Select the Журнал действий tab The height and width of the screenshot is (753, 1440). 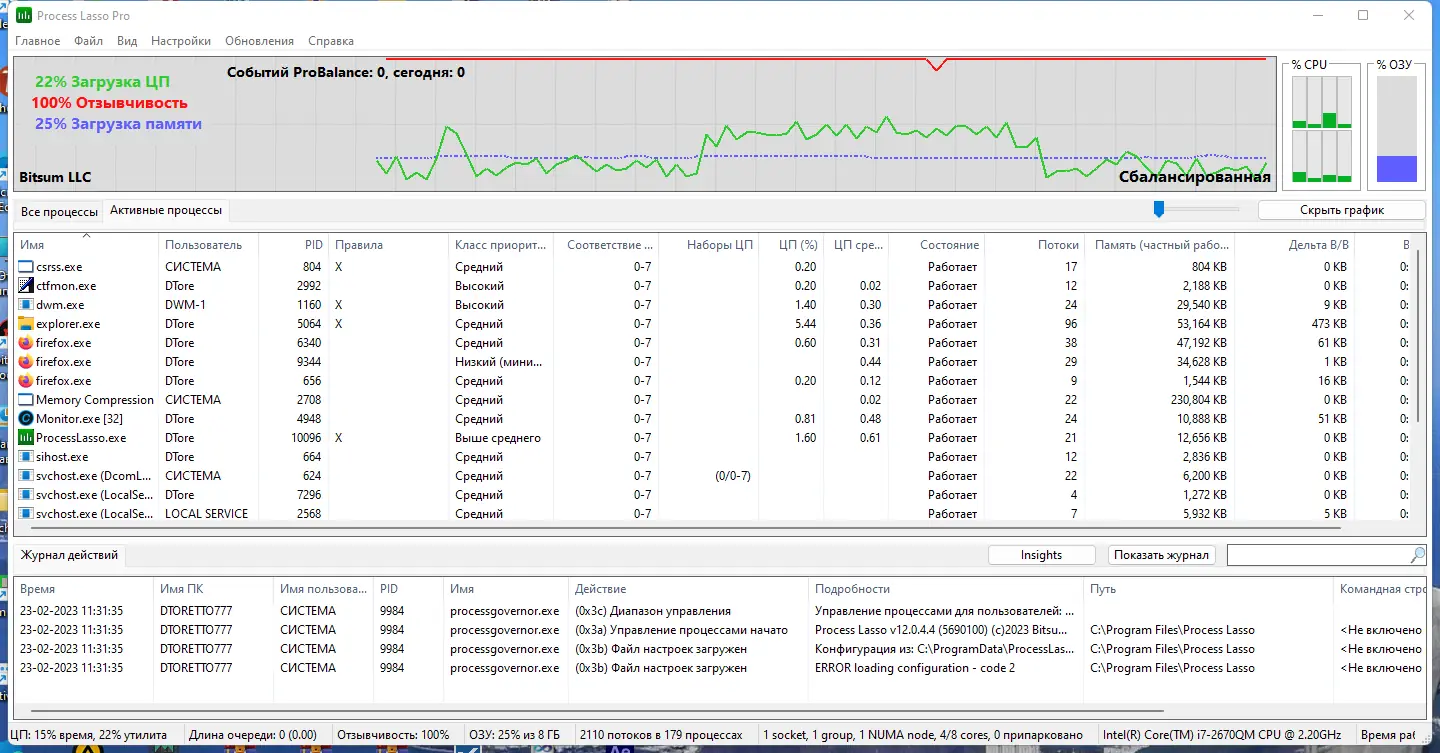point(70,555)
